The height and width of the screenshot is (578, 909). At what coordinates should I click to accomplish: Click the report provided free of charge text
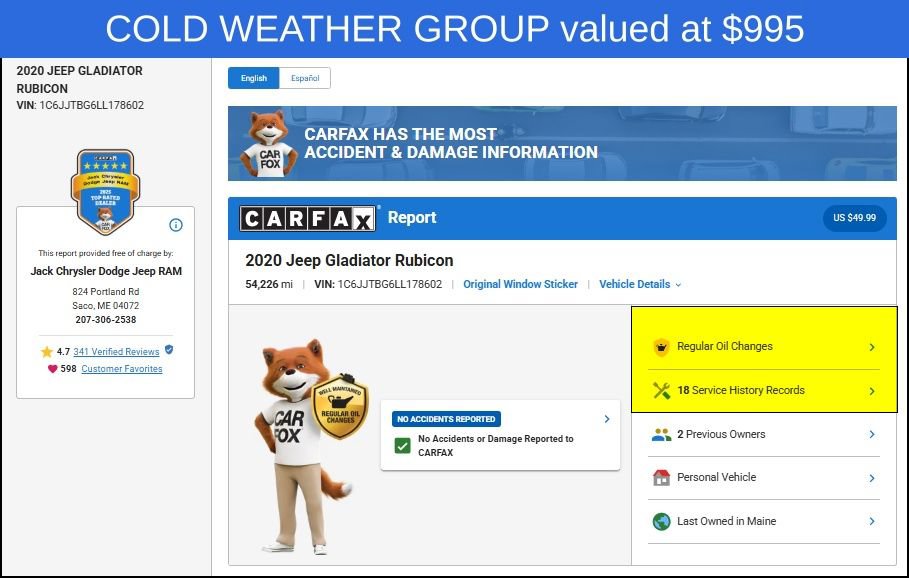click(106, 253)
